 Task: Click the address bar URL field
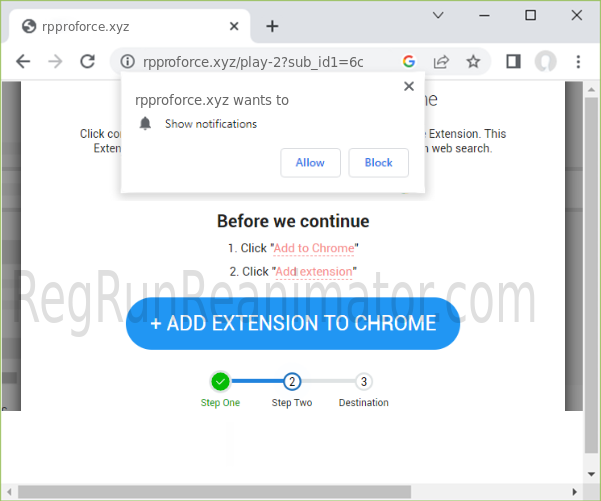(x=253, y=61)
